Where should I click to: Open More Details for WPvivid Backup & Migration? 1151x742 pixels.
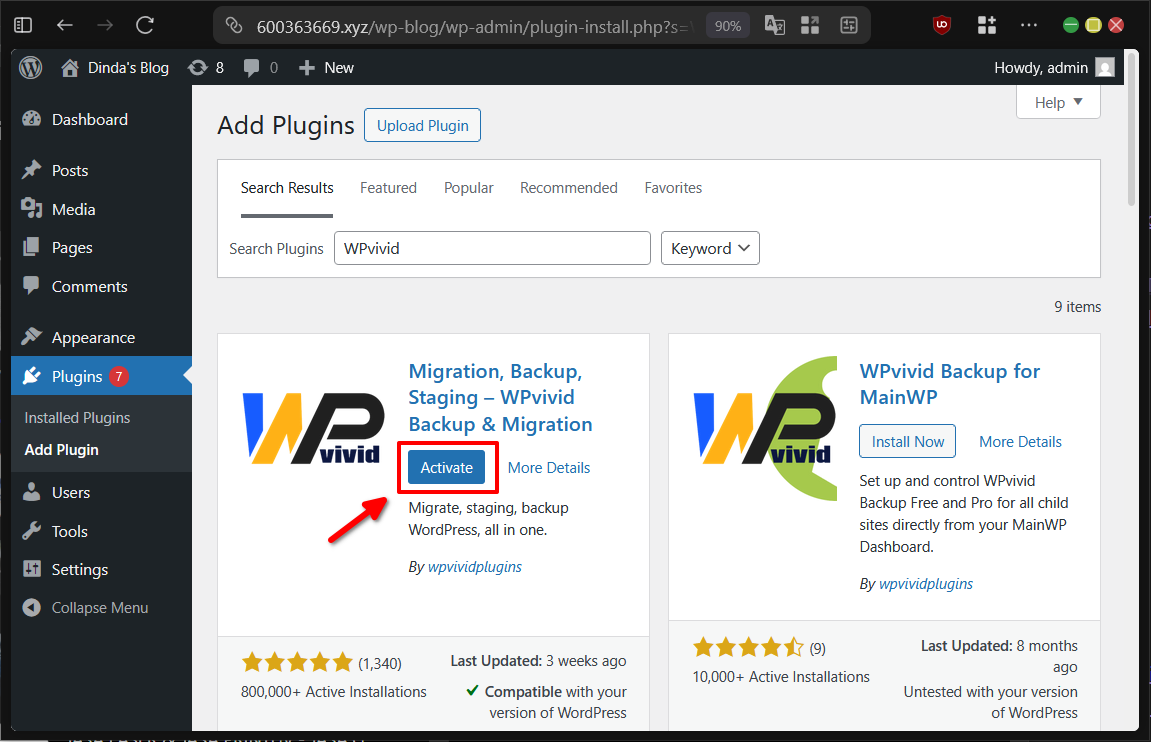pyautogui.click(x=548, y=467)
